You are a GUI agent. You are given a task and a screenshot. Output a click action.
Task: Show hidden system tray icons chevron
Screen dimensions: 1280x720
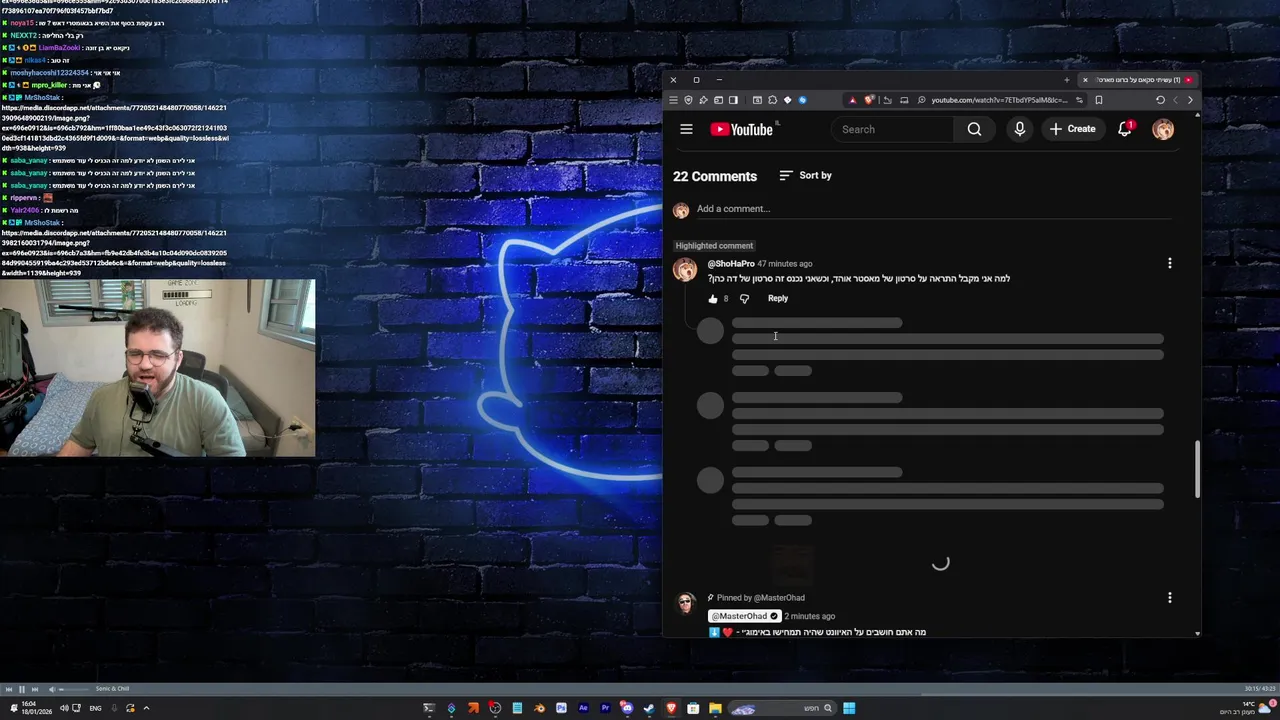(146, 708)
